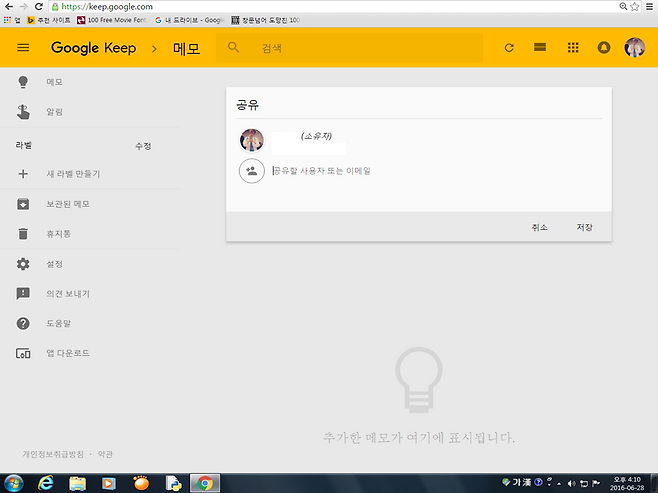658x493 pixels.
Task: Click the Google Keep logo text
Action: click(x=94, y=48)
